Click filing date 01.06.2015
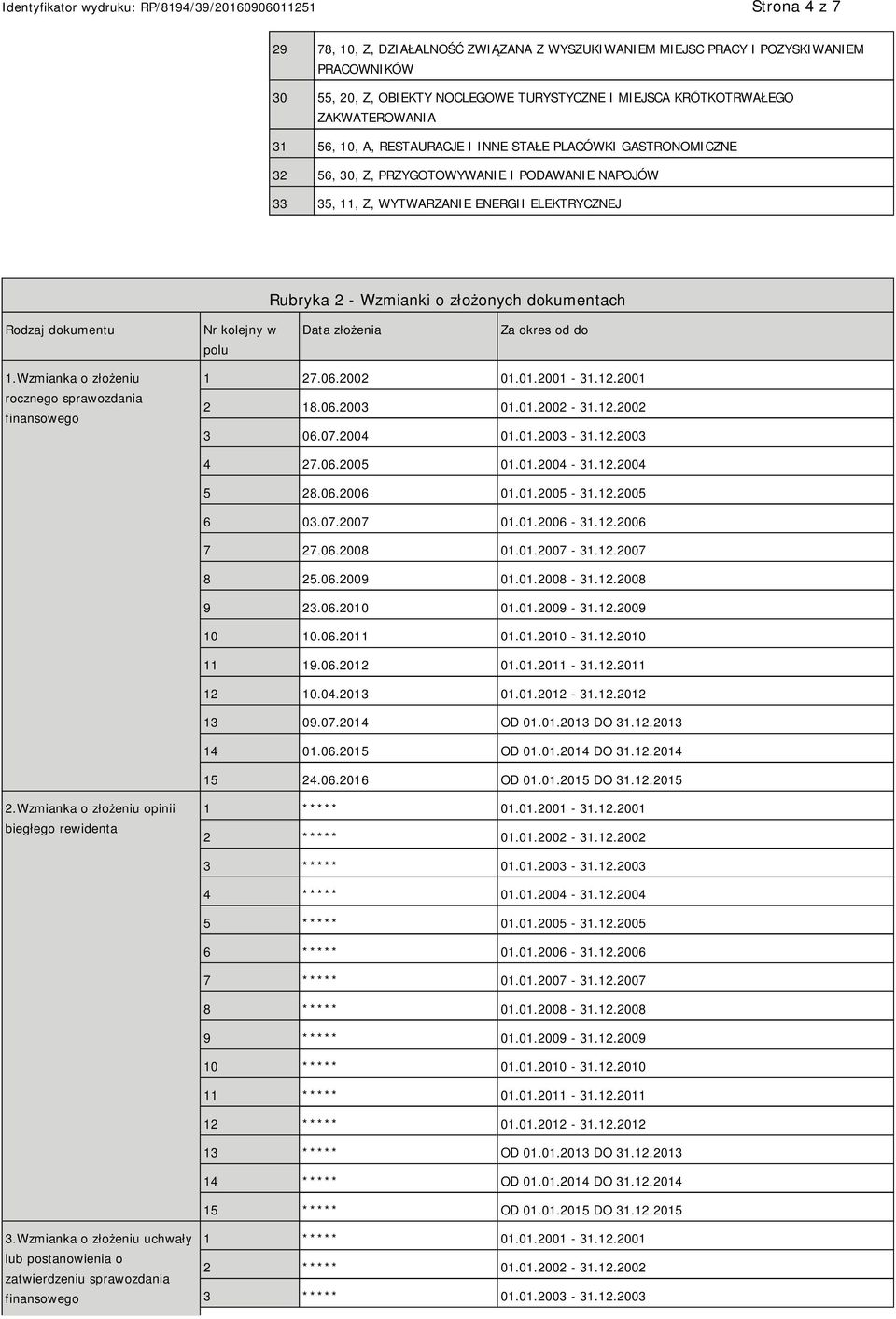The image size is (896, 1319). coord(335,751)
